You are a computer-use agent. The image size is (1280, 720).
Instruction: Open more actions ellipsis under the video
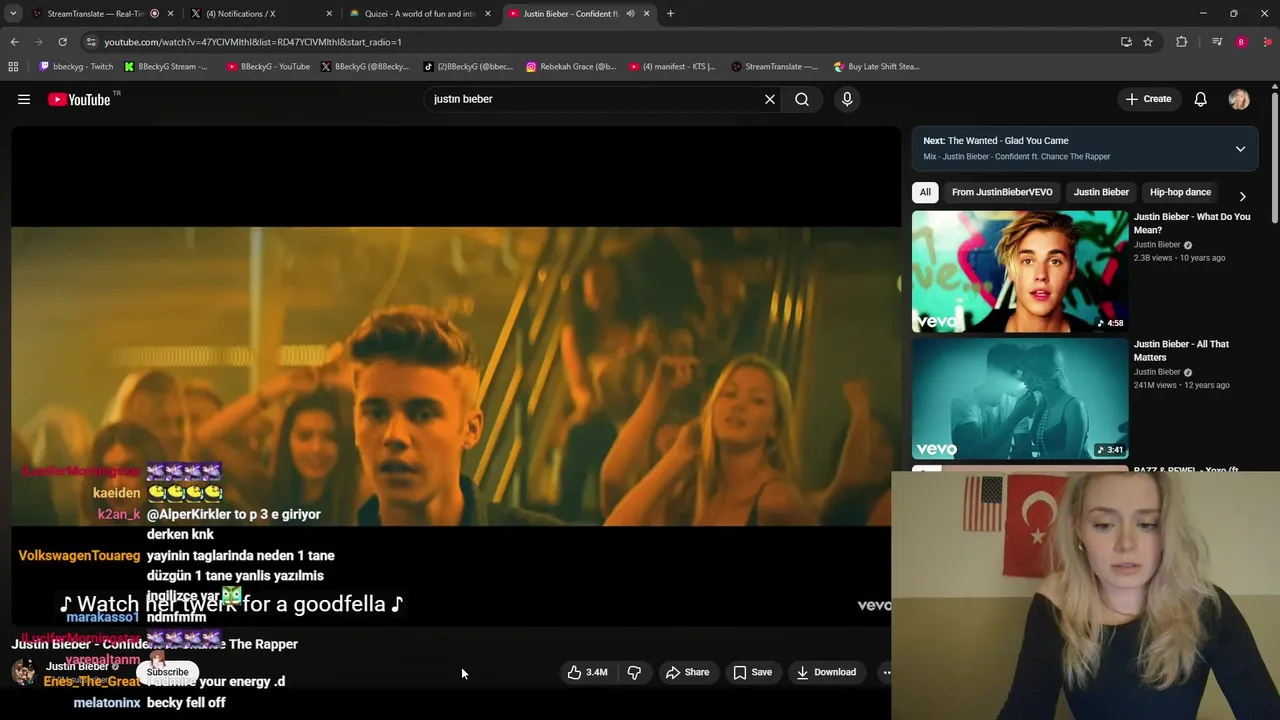(x=885, y=672)
